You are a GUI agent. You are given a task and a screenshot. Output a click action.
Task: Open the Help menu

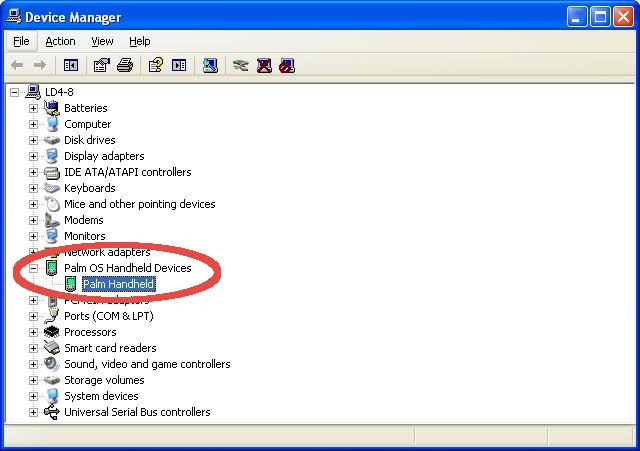tap(140, 41)
